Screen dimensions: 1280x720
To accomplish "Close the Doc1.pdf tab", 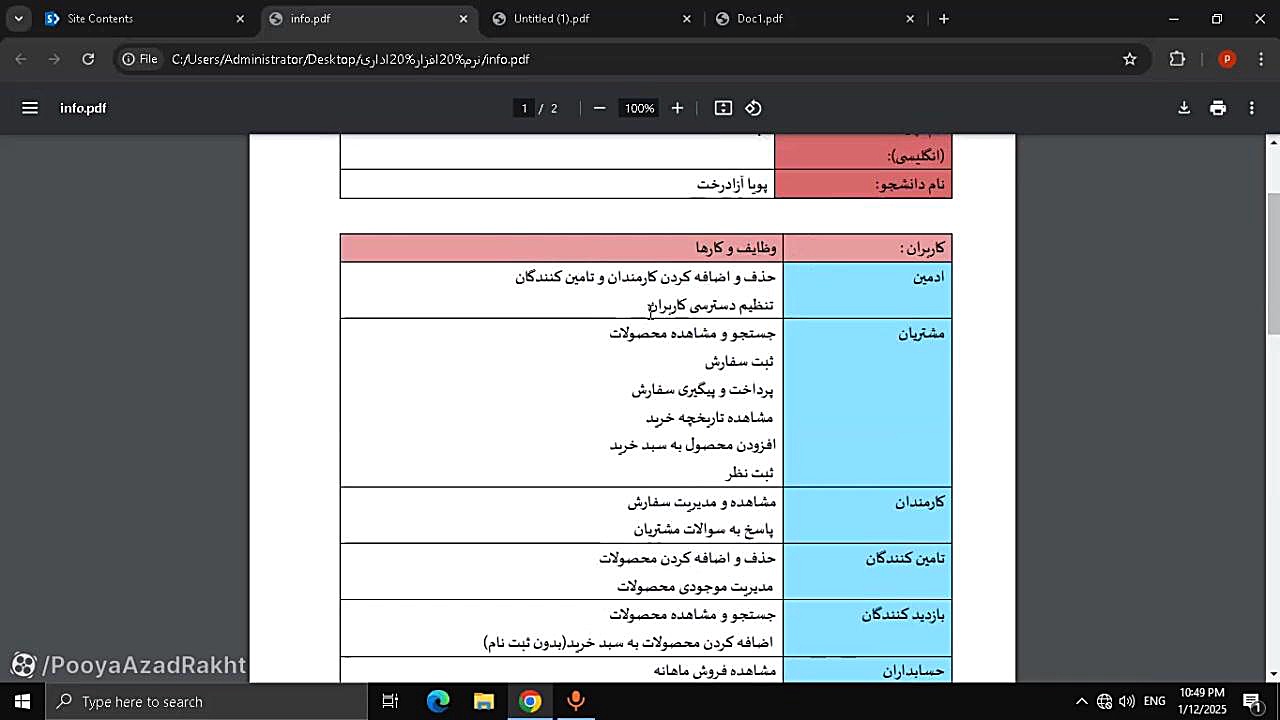I will pyautogui.click(x=910, y=18).
